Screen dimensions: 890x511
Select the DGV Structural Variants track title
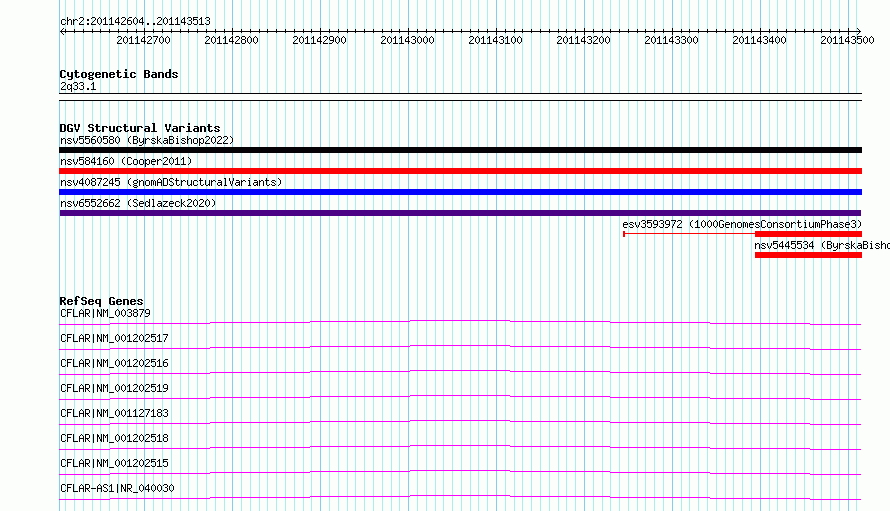[x=140, y=128]
